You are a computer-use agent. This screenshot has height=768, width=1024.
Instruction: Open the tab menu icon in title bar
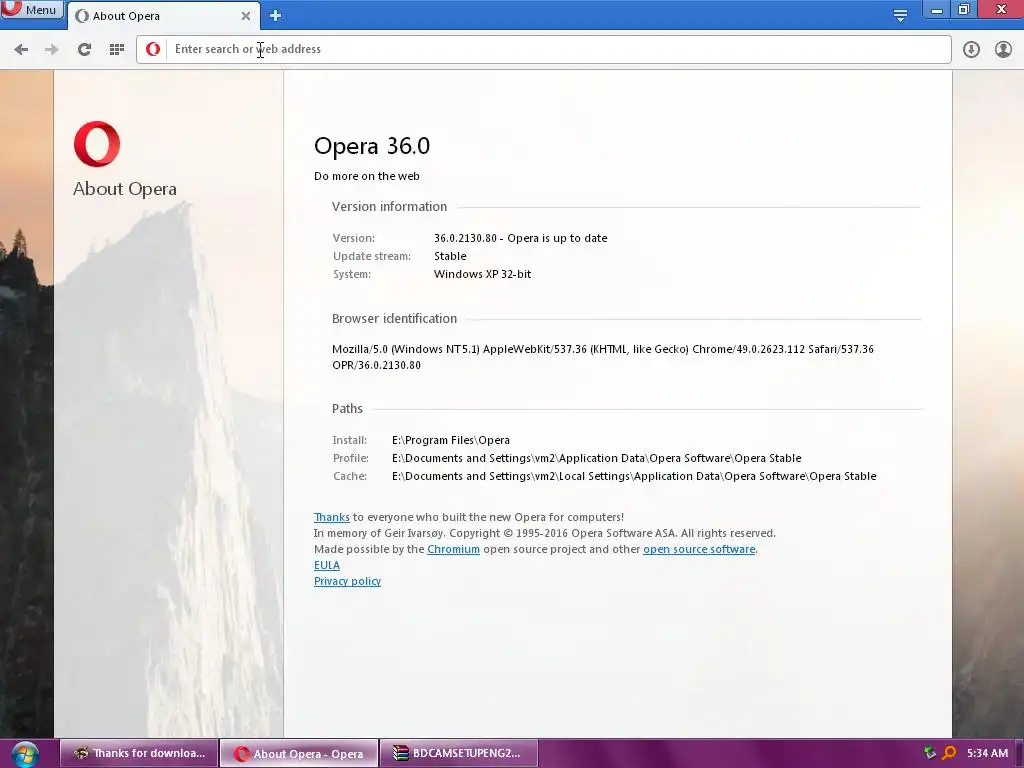[x=900, y=15]
